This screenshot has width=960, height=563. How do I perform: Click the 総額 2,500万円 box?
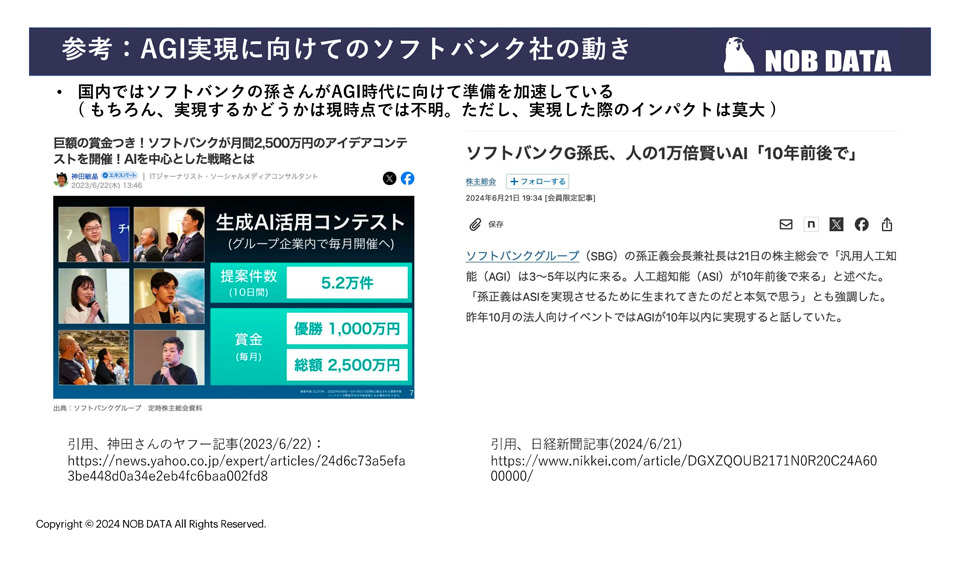[x=347, y=365]
